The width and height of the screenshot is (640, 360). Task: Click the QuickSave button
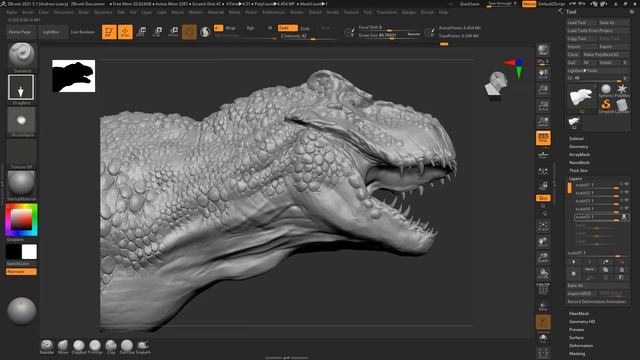[469, 4]
